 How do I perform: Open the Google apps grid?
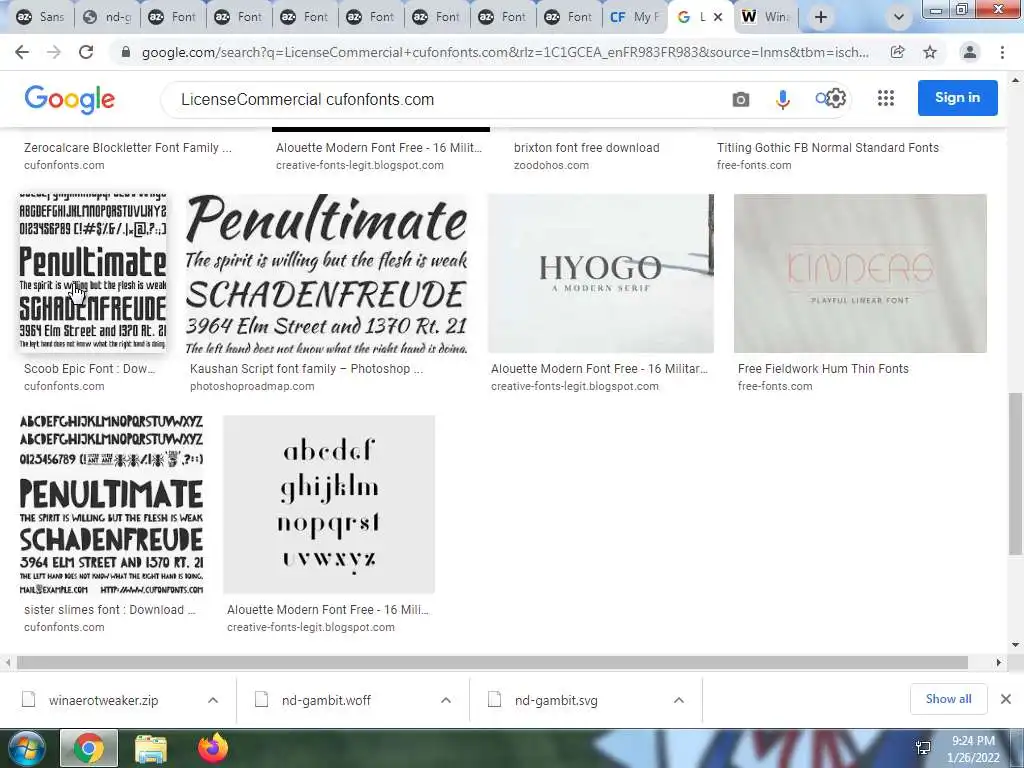coord(886,98)
